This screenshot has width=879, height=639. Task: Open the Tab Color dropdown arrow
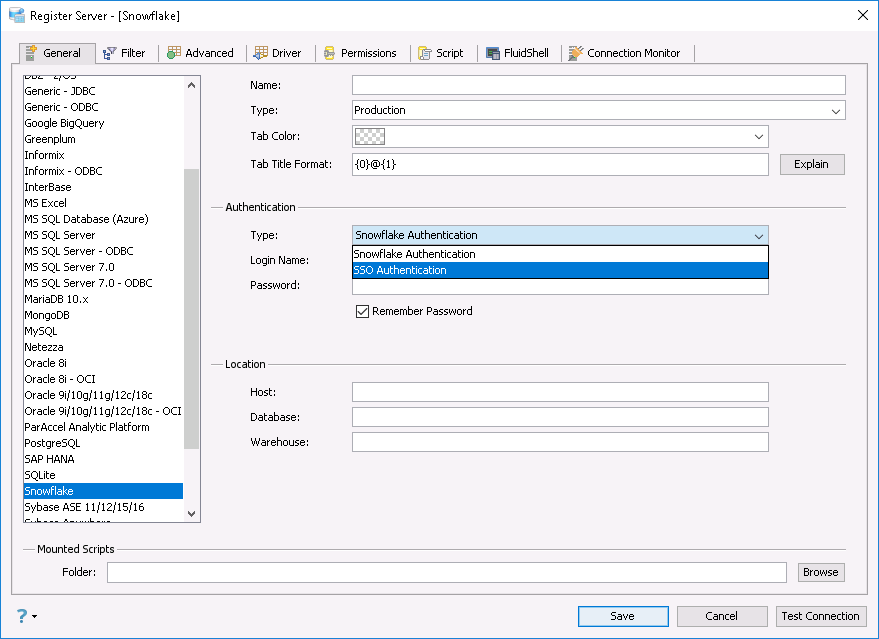tap(758, 137)
